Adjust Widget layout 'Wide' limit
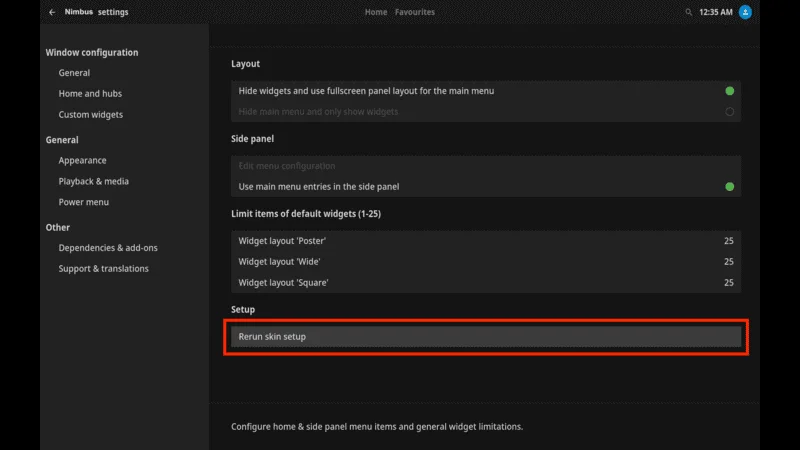 (x=486, y=262)
